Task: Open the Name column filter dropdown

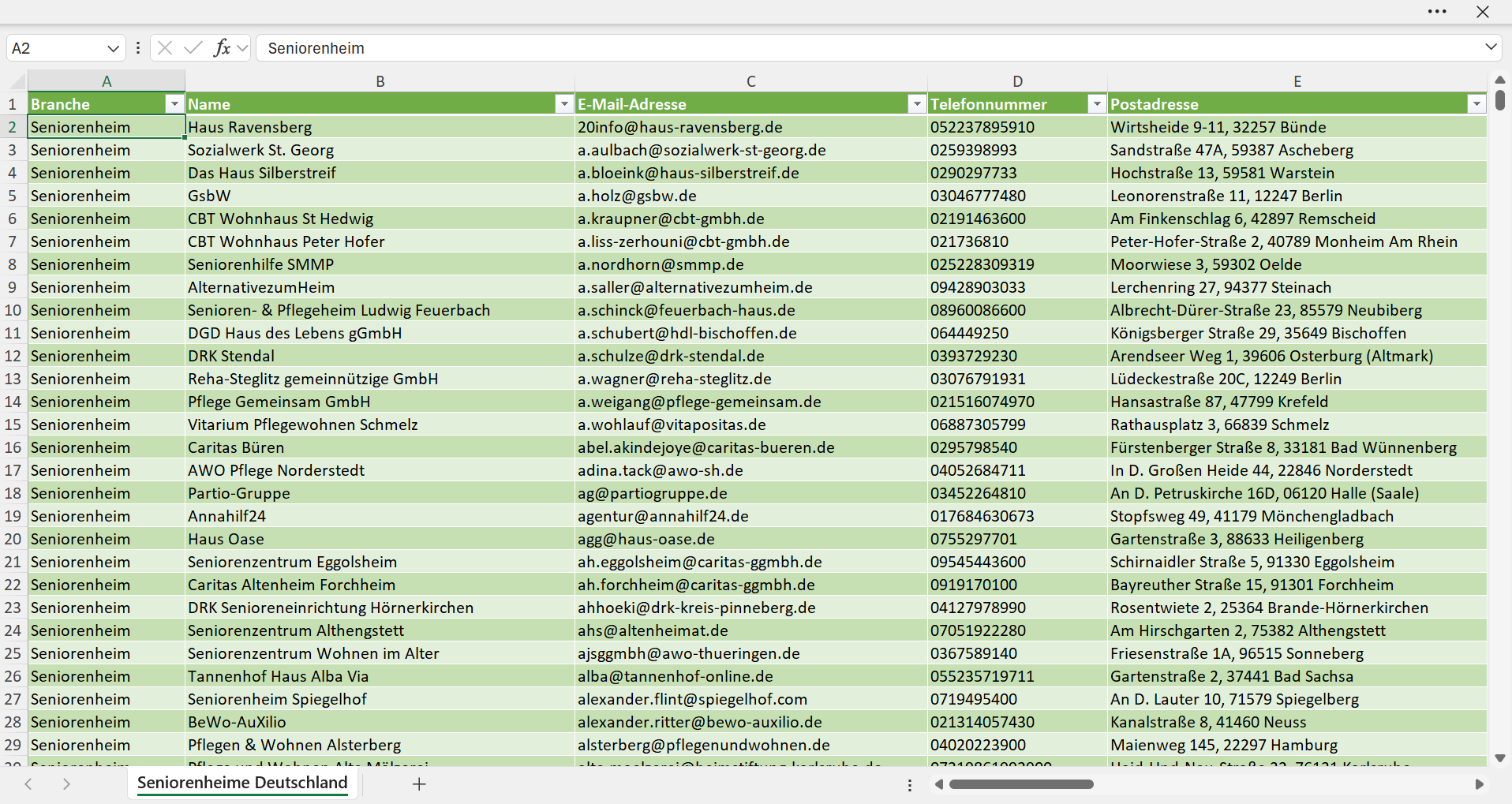Action: click(564, 104)
